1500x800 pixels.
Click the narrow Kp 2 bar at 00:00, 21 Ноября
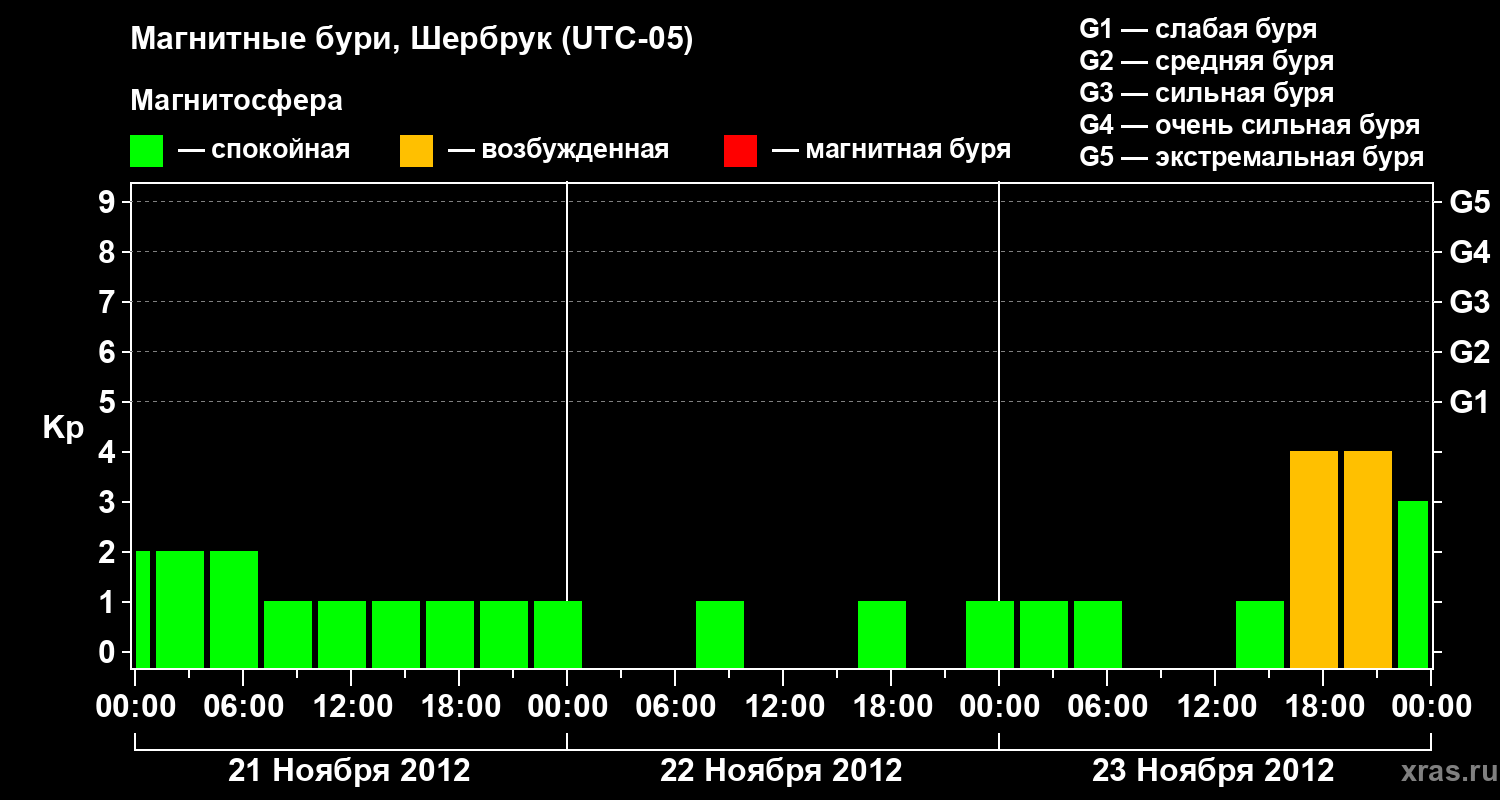point(143,609)
